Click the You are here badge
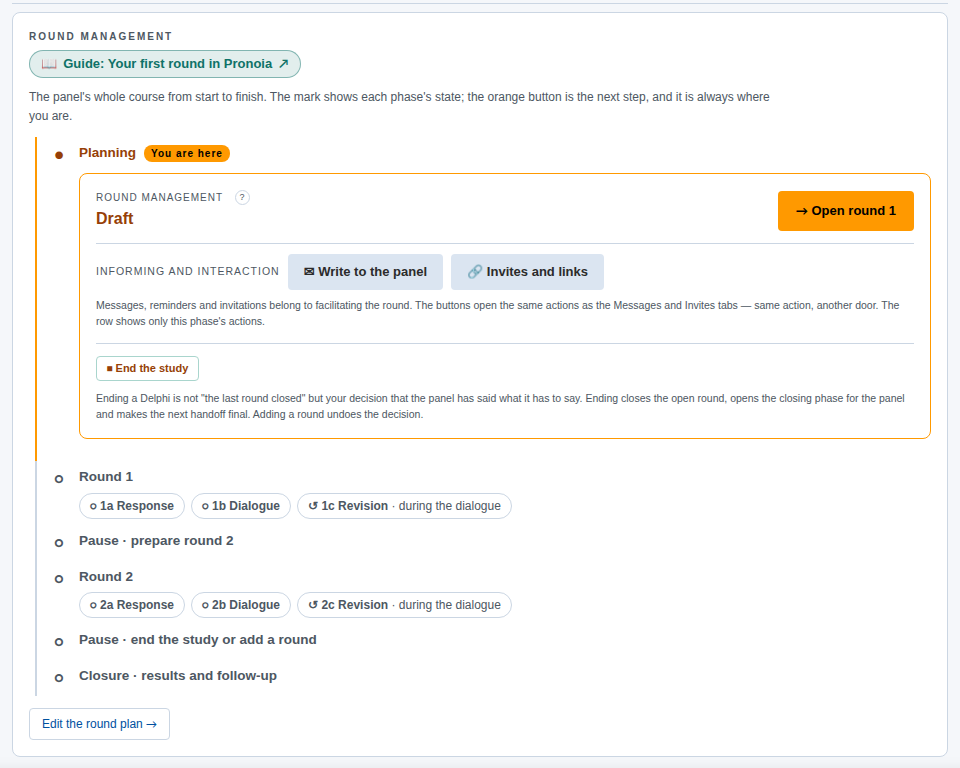The height and width of the screenshot is (768, 960). pos(187,154)
